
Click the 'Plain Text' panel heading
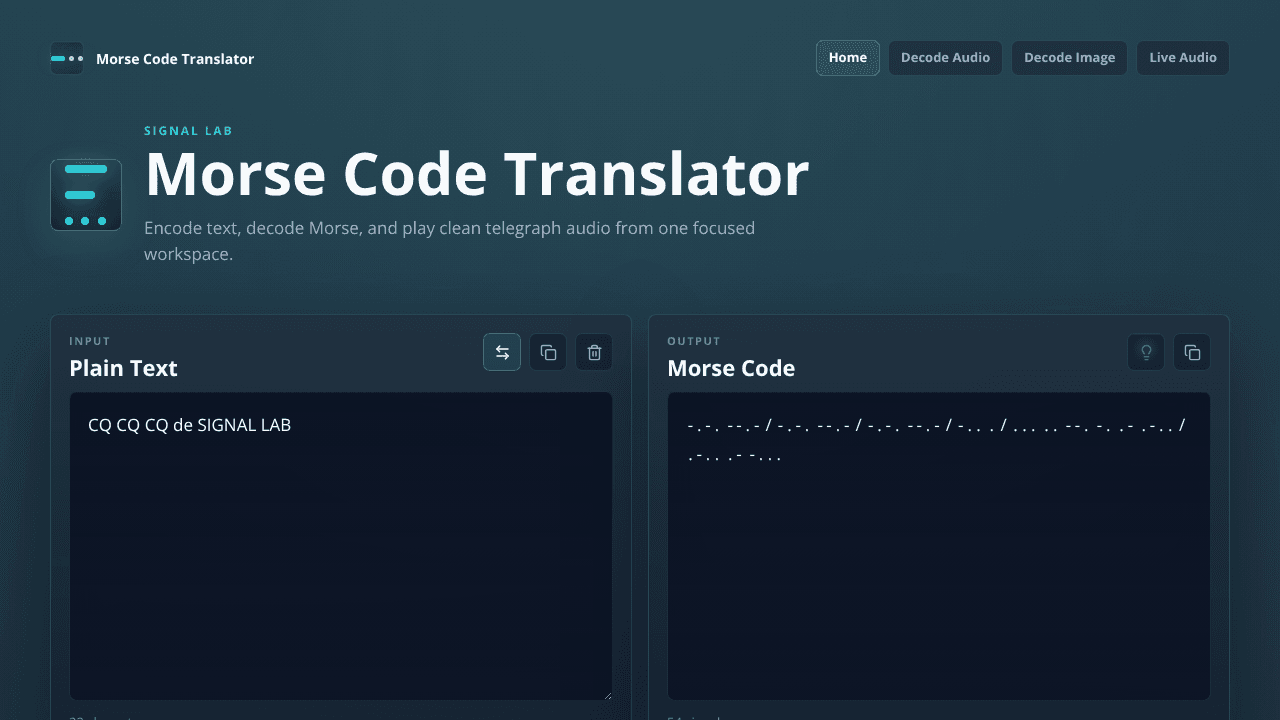(x=123, y=368)
